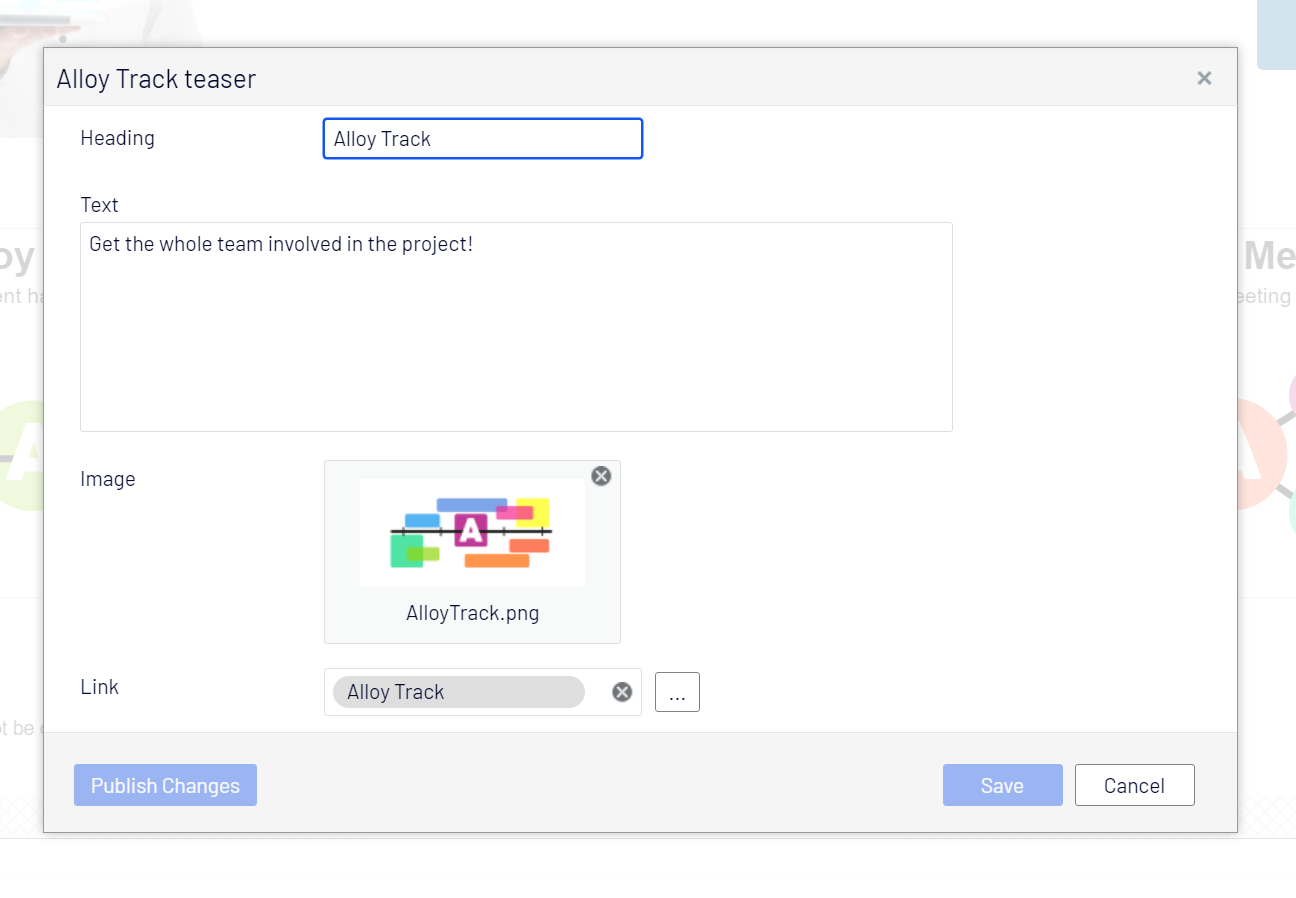
Task: Cancel editing the teaser
Action: [x=1134, y=785]
